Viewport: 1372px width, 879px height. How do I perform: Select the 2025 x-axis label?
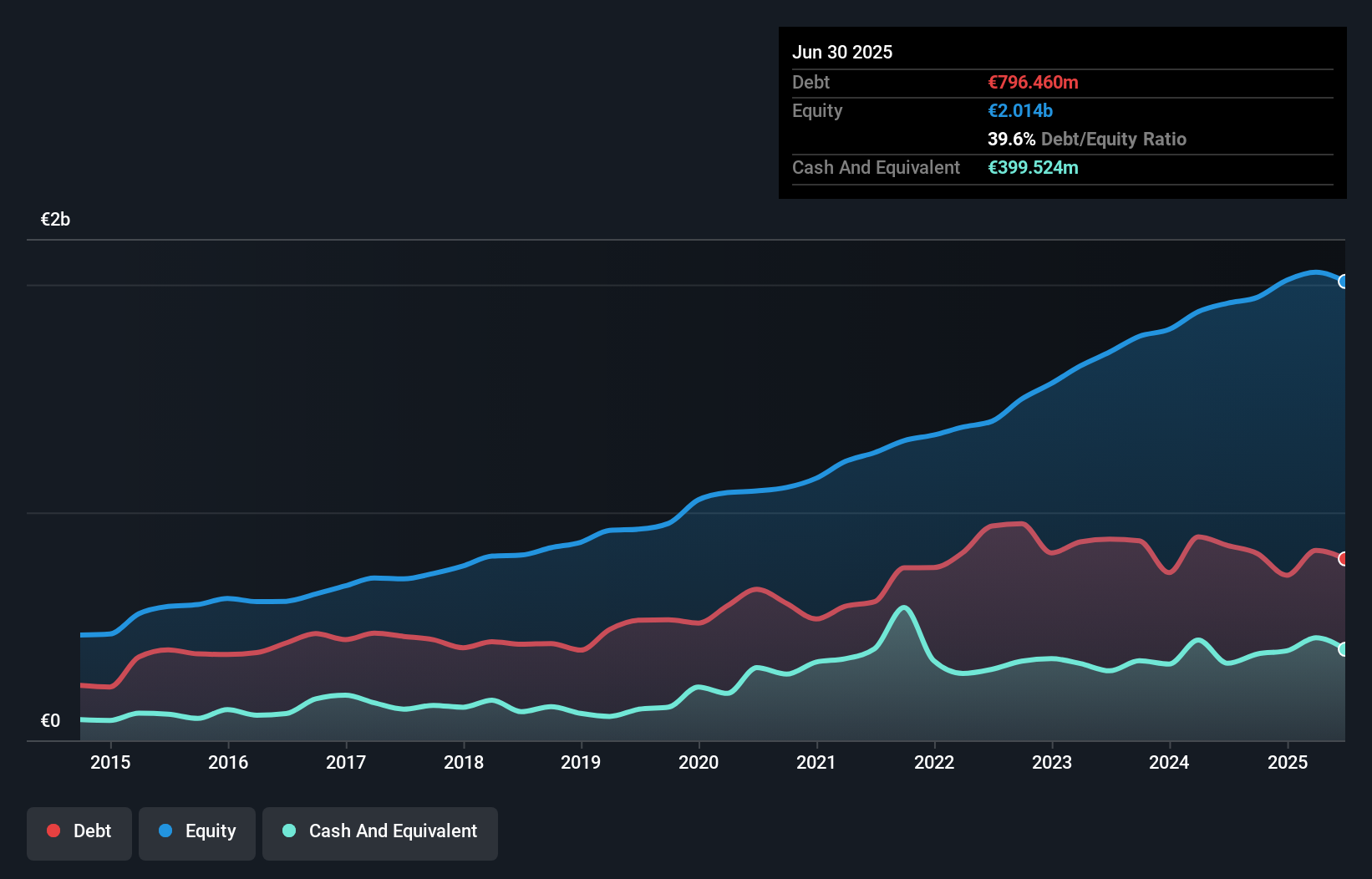[x=1288, y=762]
